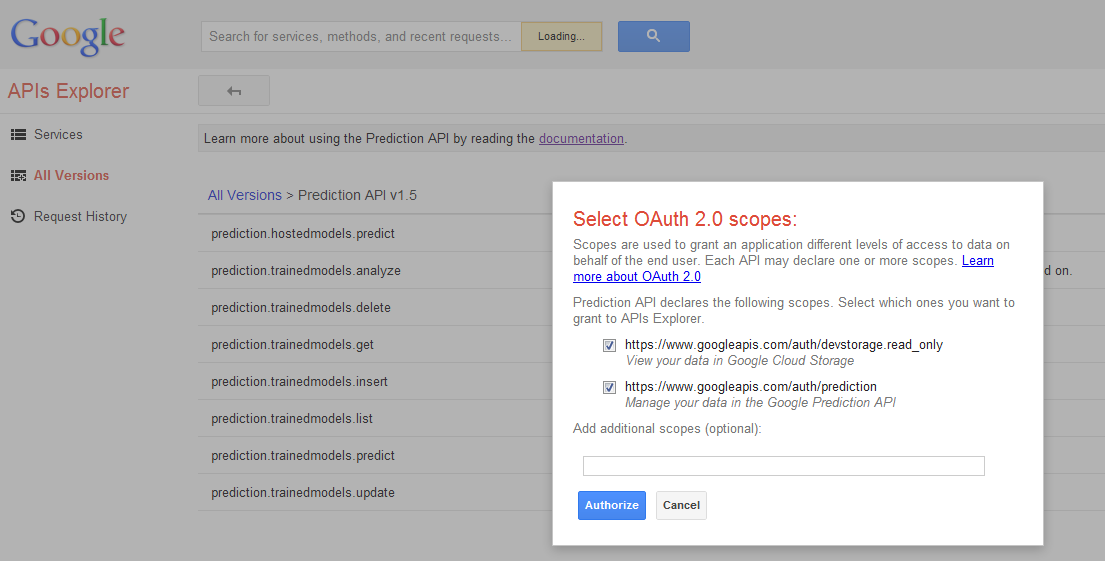Open the Prediction API documentation link
The width and height of the screenshot is (1105, 561).
click(581, 139)
